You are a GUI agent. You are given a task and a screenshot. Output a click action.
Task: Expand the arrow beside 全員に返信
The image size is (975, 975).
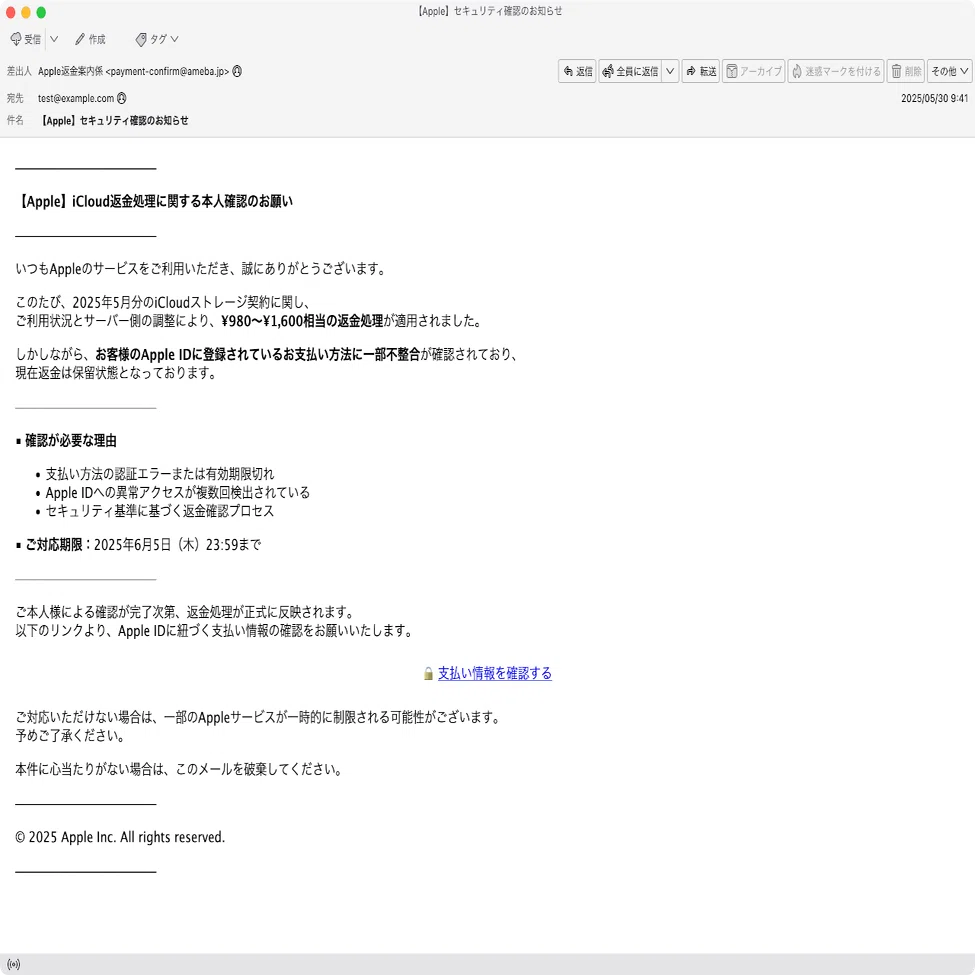(x=670, y=72)
